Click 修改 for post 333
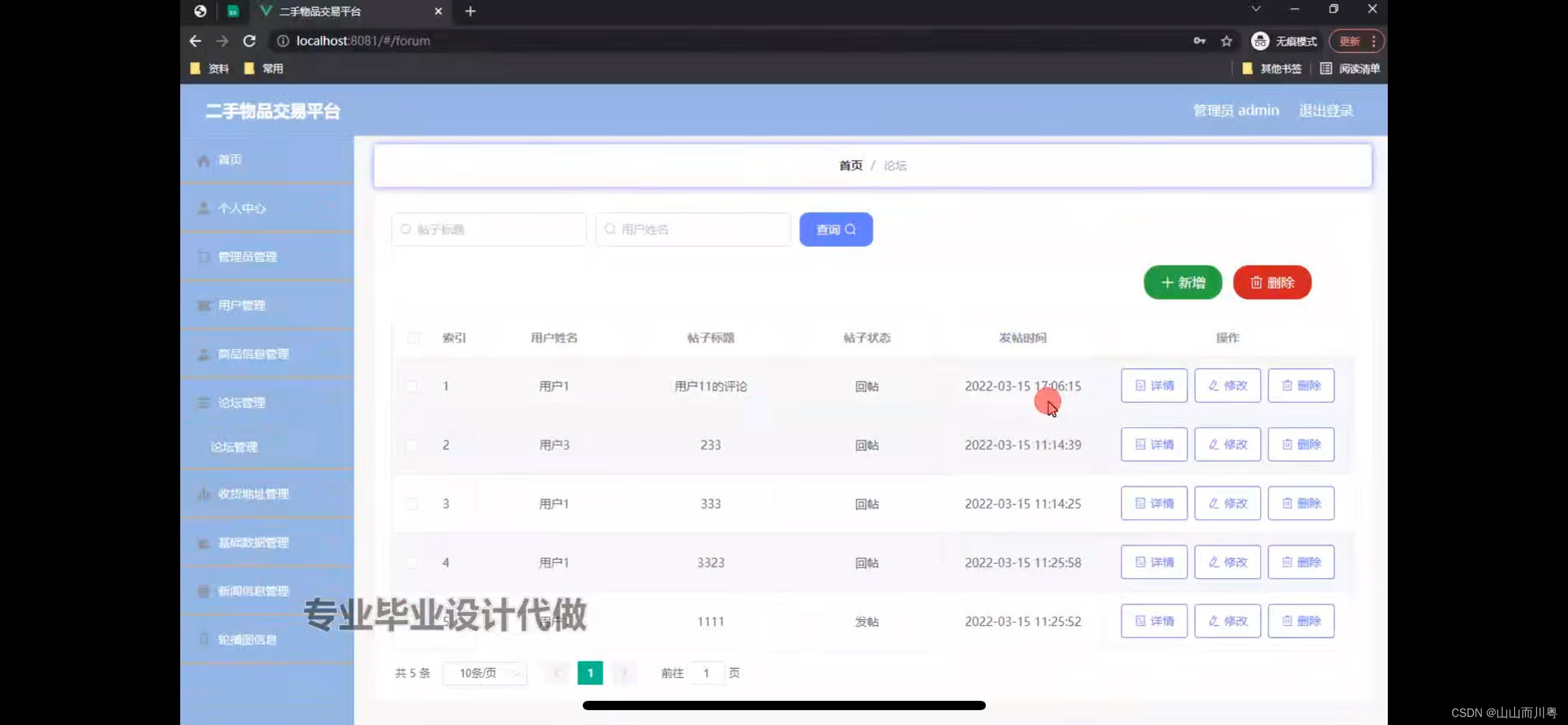Viewport: 1568px width, 725px height. (1227, 503)
